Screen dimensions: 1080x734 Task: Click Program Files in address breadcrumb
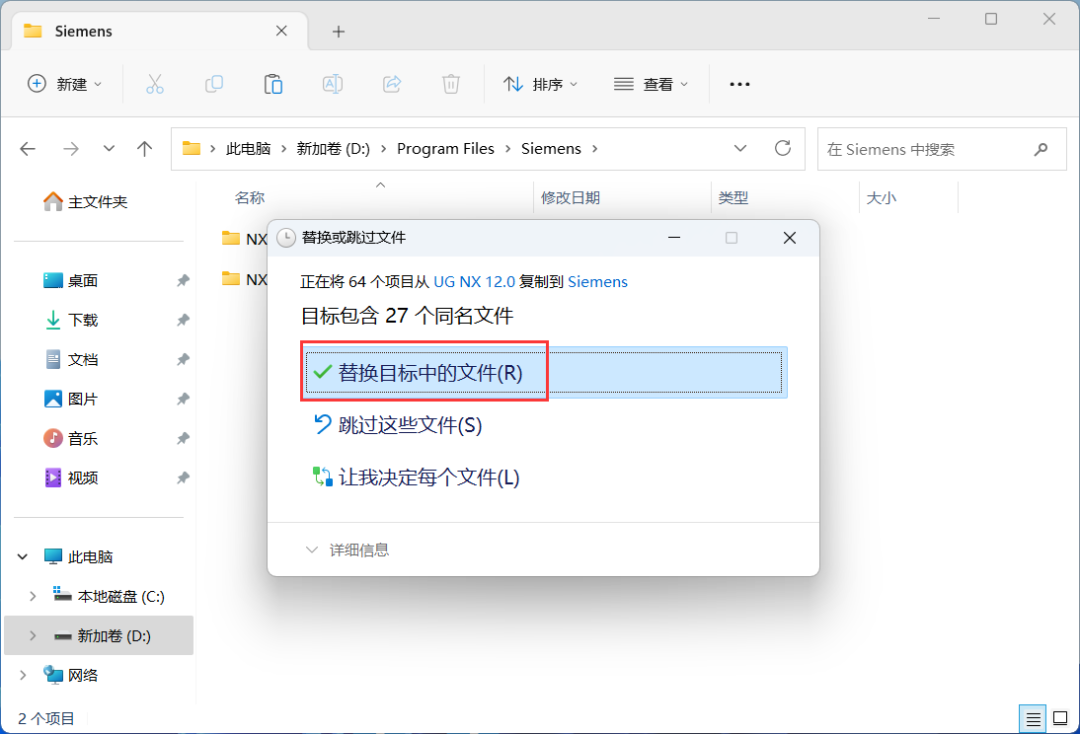coord(446,149)
